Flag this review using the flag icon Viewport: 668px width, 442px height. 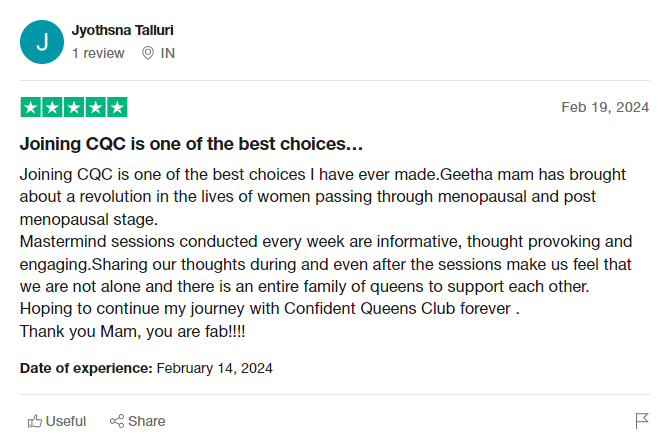(x=642, y=421)
